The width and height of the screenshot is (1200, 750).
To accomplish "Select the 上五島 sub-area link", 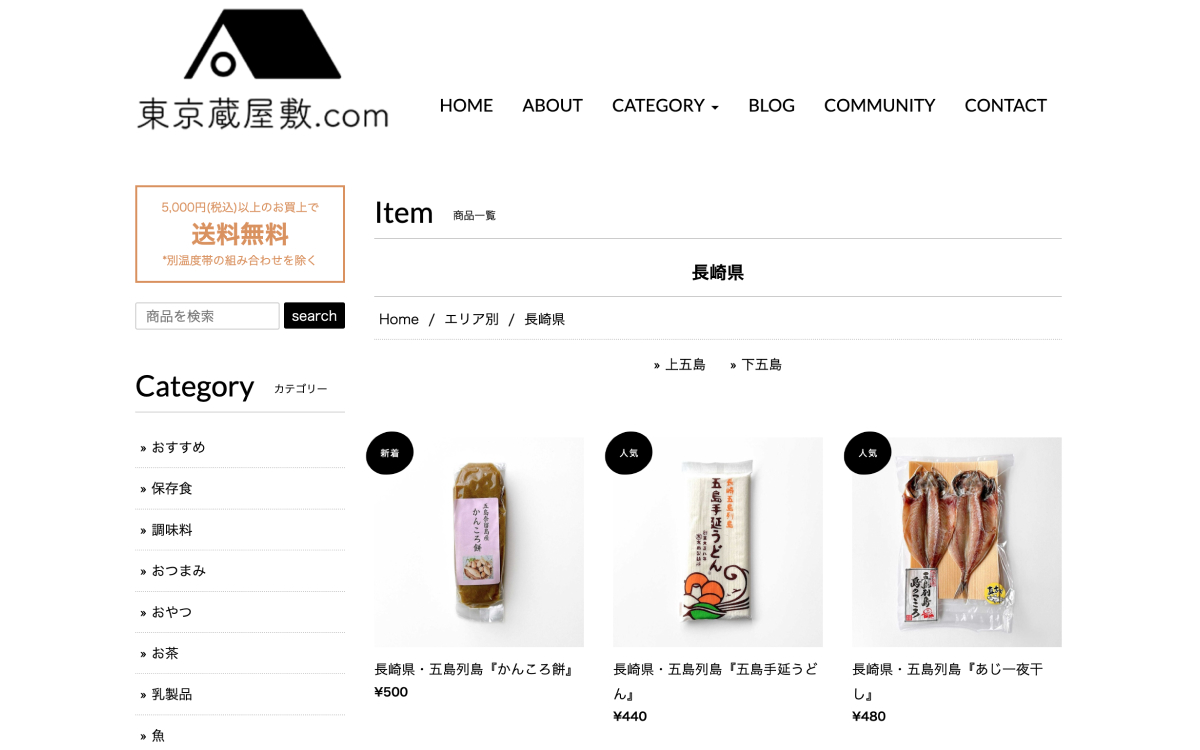I will (685, 365).
